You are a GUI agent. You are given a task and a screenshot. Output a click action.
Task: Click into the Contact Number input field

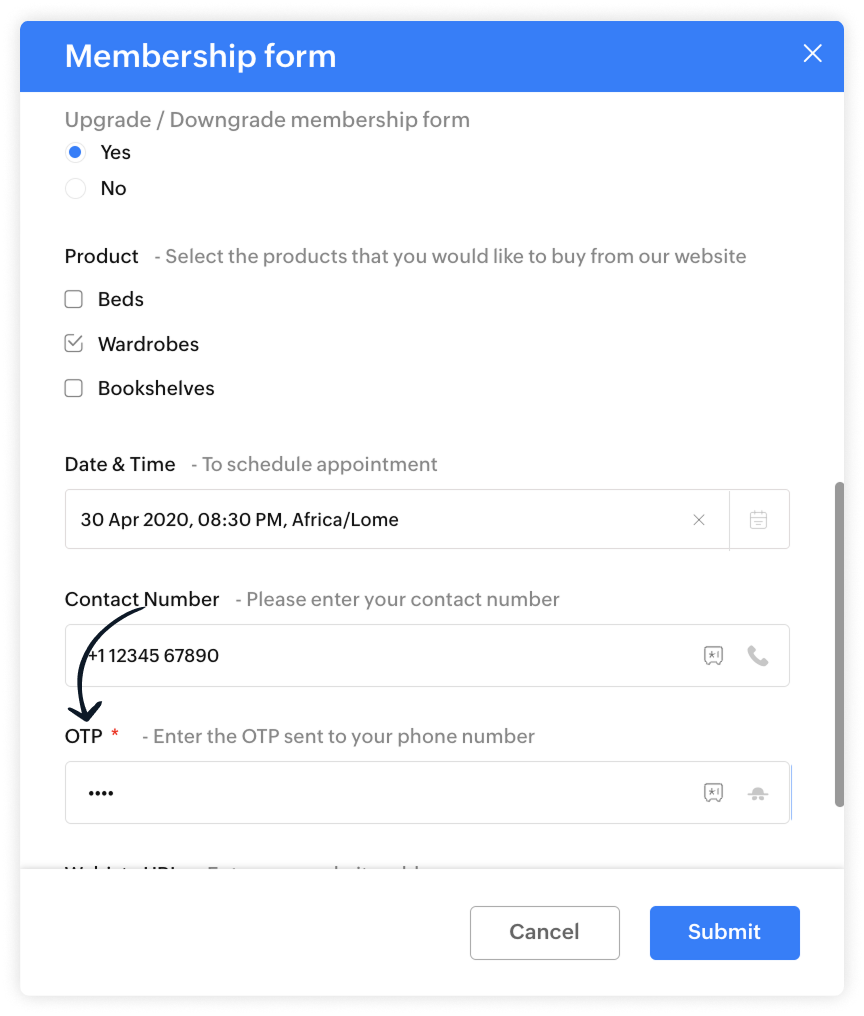pyautogui.click(x=382, y=656)
